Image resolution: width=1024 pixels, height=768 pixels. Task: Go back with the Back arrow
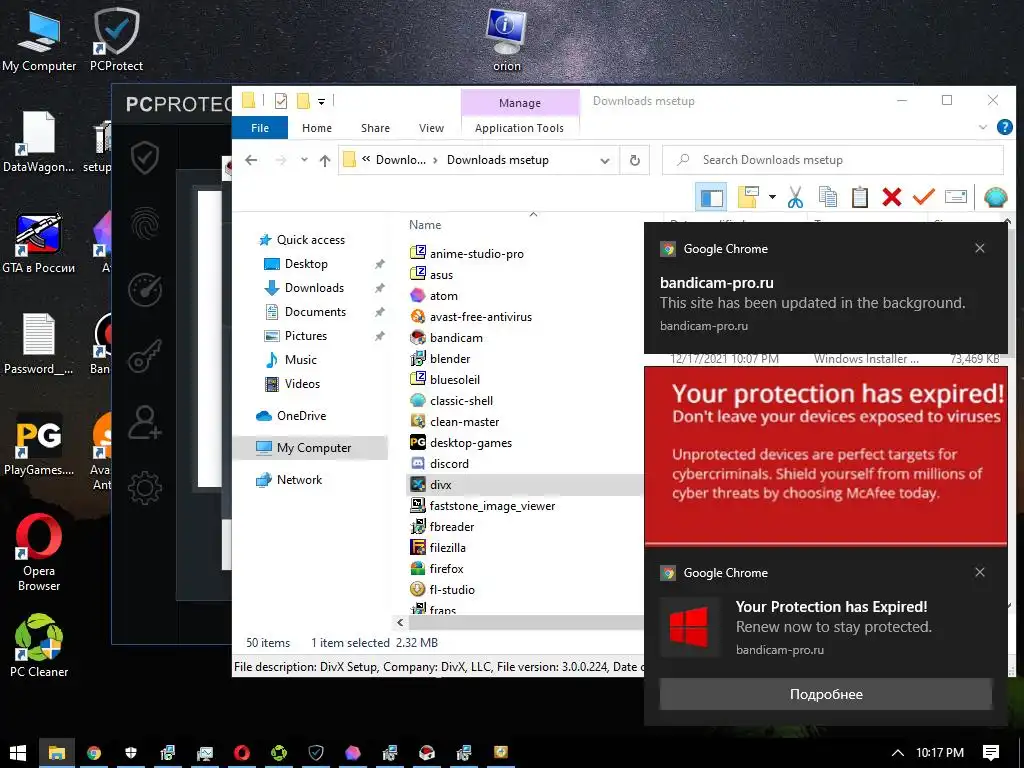251,160
